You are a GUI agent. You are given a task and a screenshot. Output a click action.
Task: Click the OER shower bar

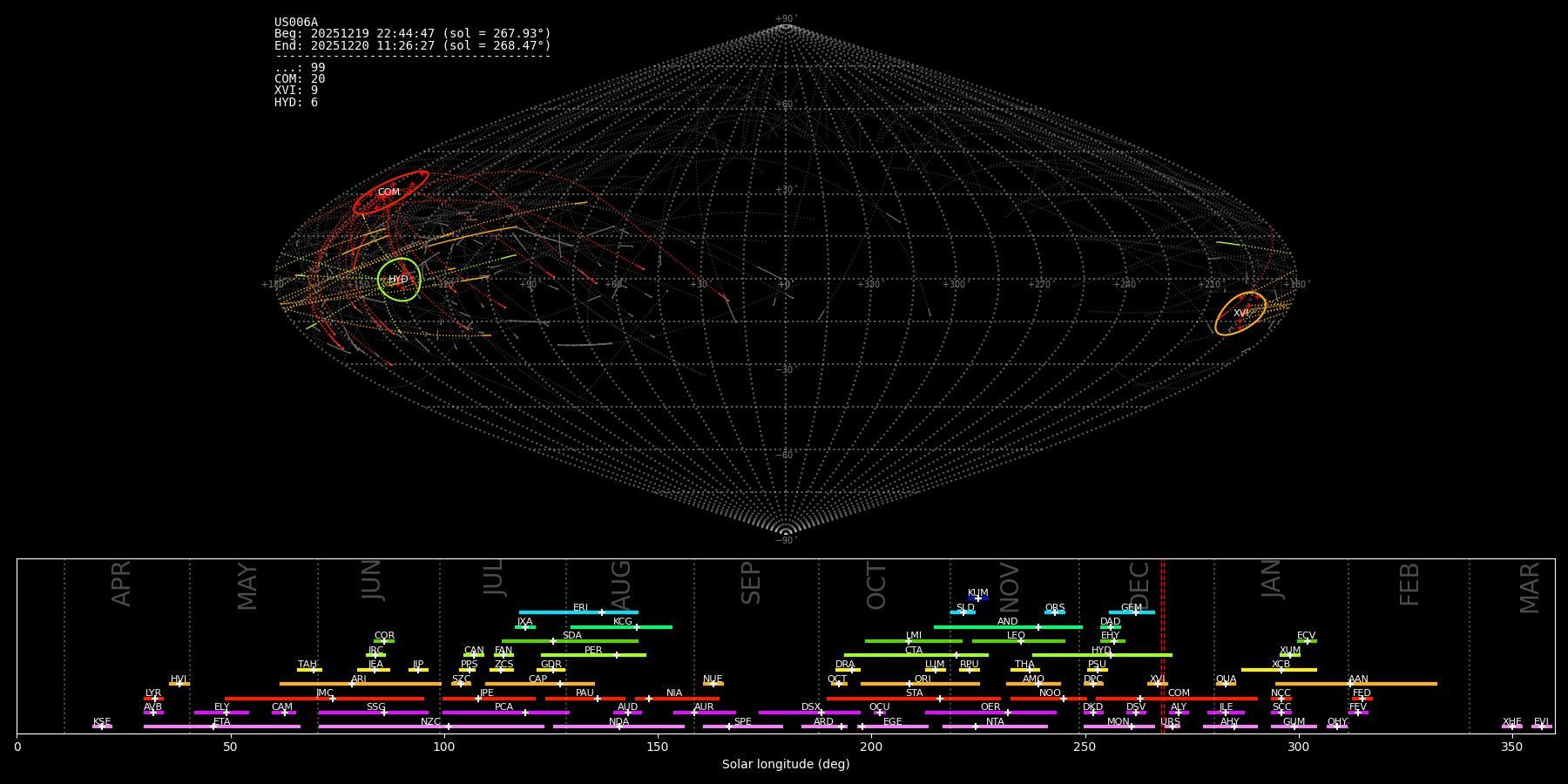coord(990,713)
